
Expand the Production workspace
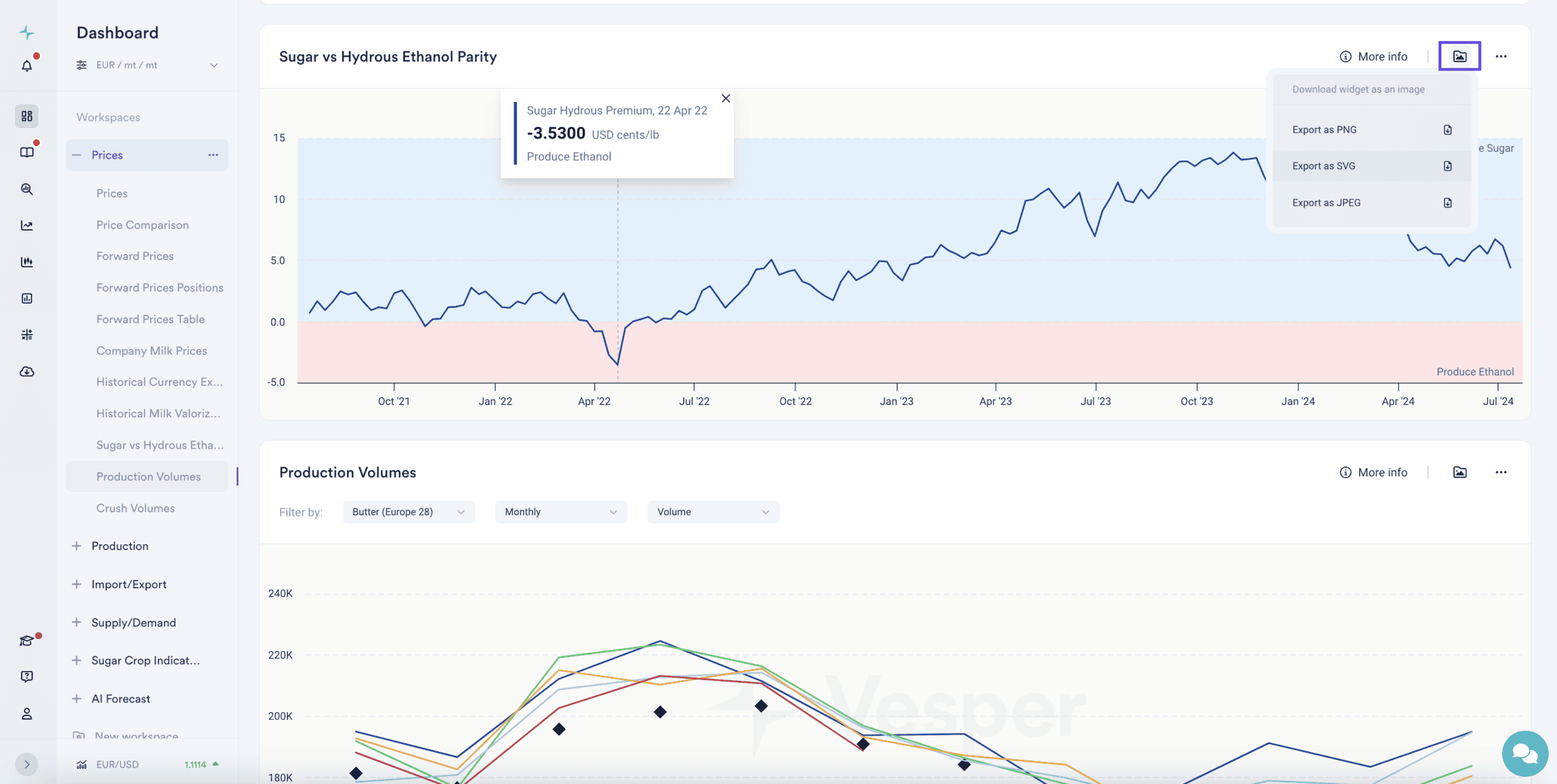click(76, 546)
